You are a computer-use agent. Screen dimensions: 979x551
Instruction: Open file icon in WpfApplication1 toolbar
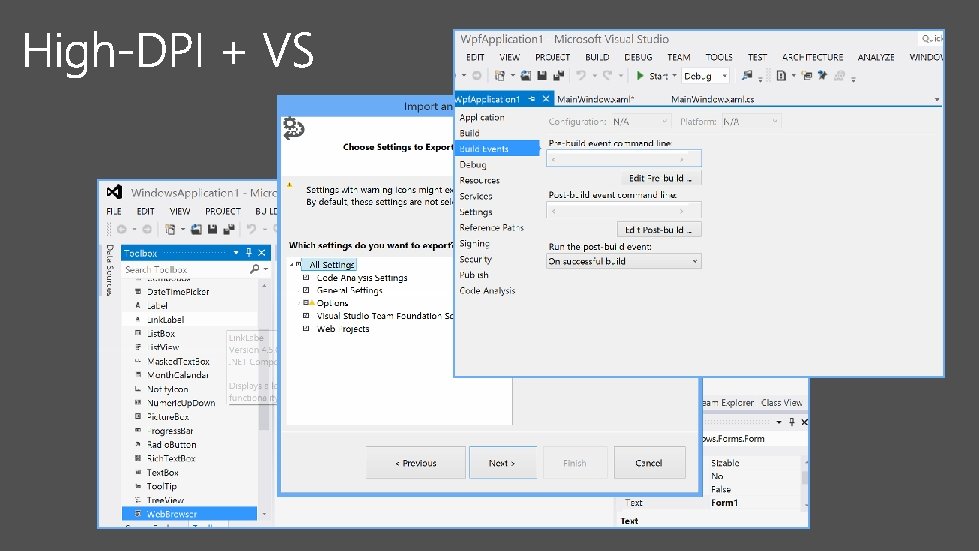point(526,76)
